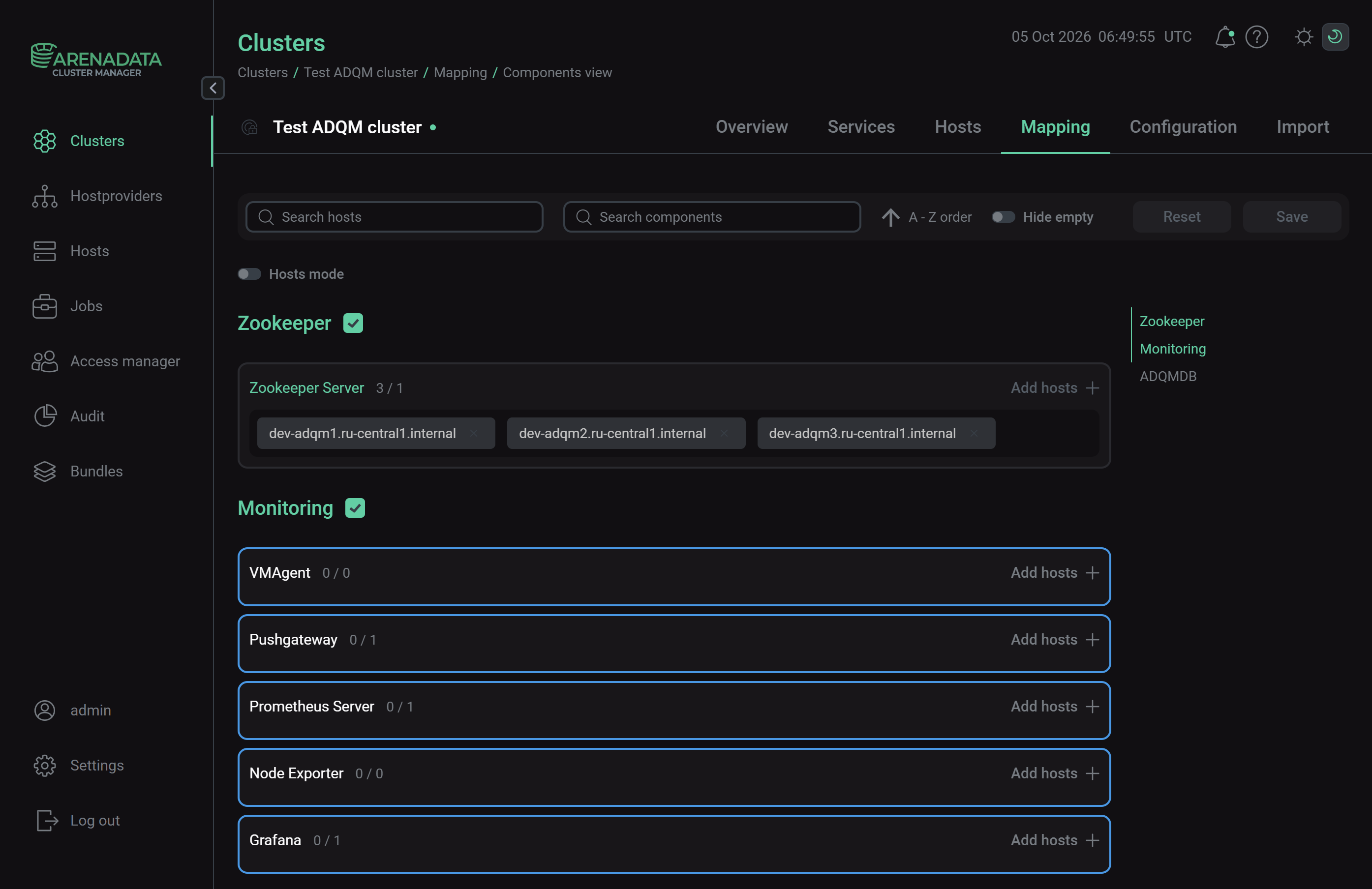The width and height of the screenshot is (1372, 889).
Task: Open the help question mark icon
Action: (x=1257, y=37)
